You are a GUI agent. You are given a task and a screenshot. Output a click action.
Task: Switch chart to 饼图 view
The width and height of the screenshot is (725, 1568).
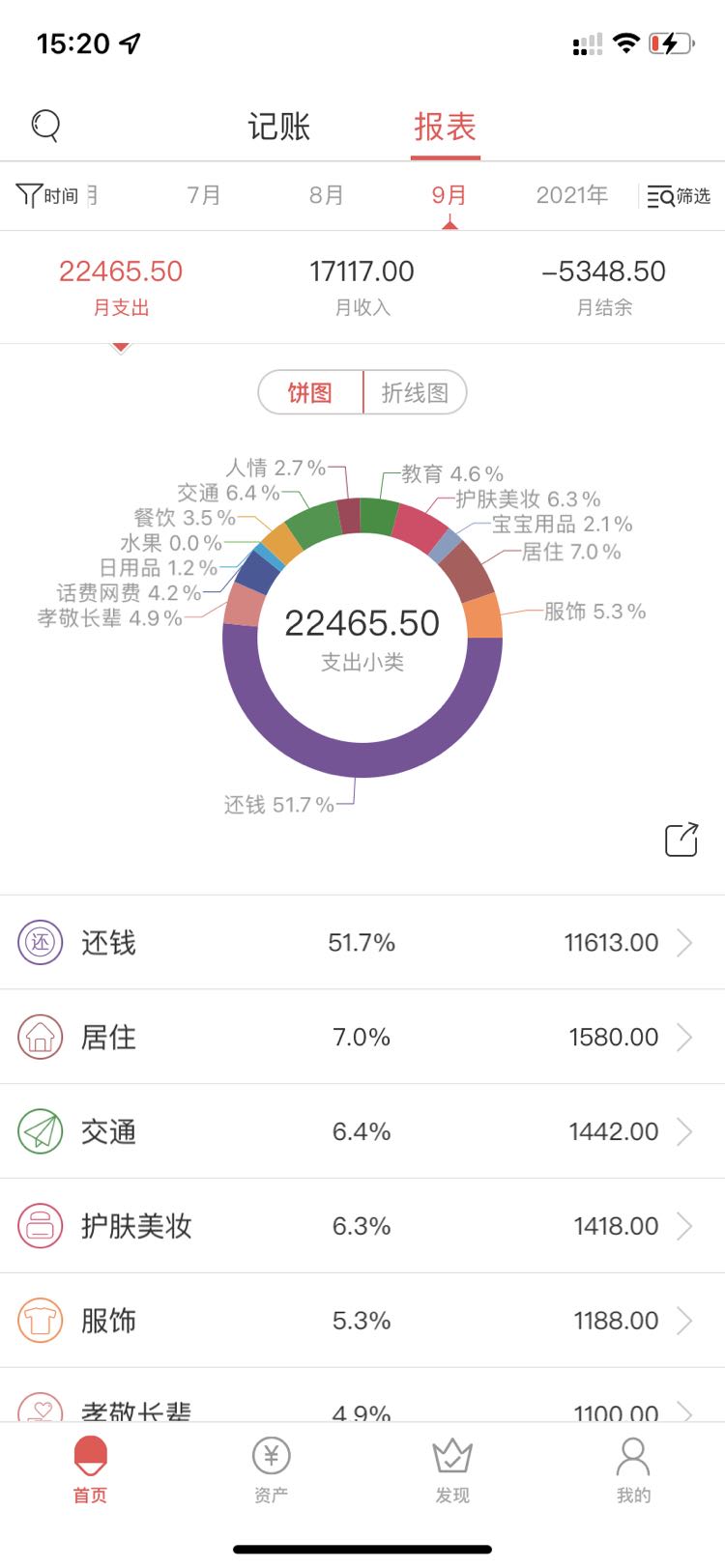310,392
